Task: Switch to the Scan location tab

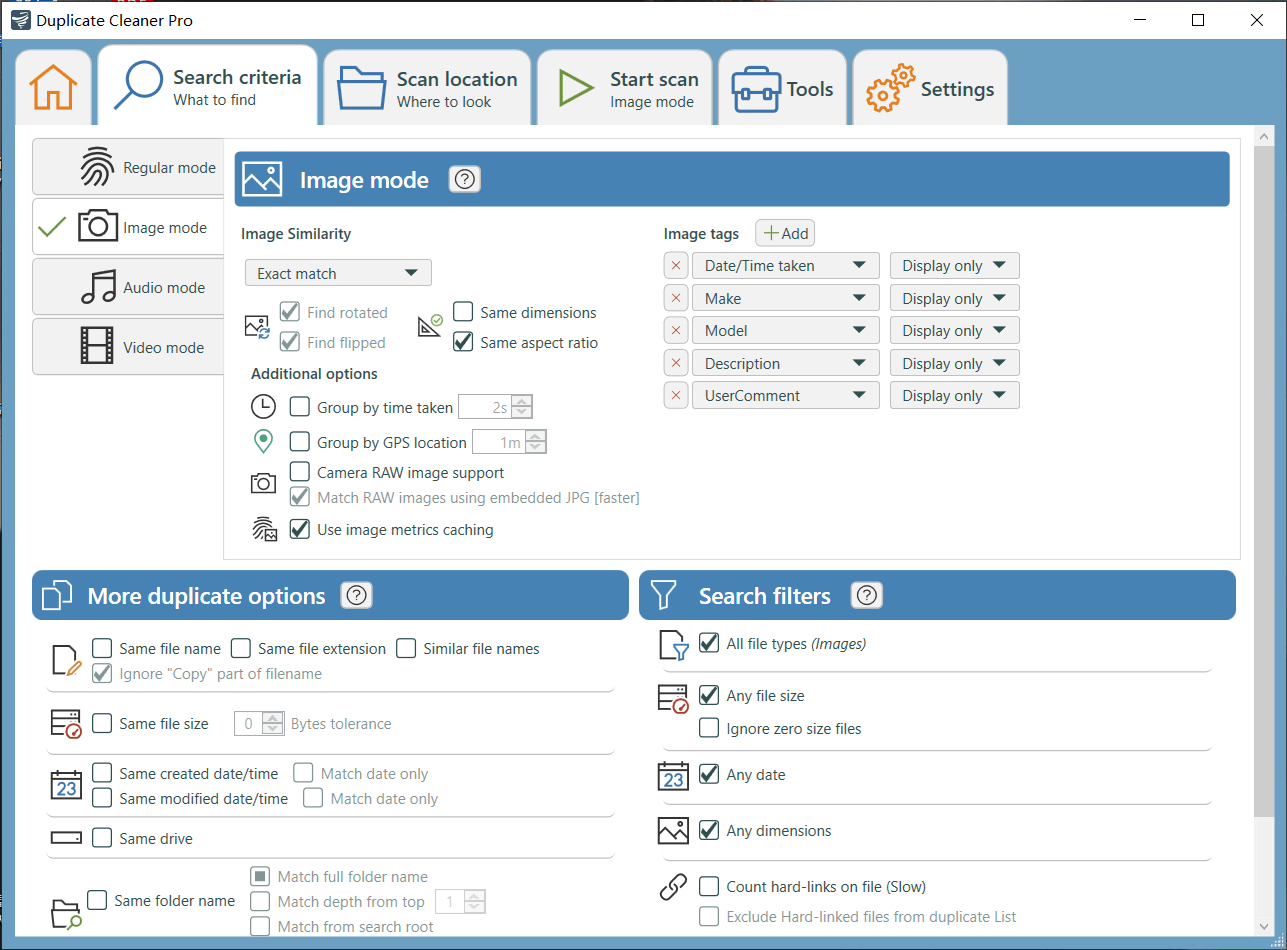Action: click(x=428, y=88)
